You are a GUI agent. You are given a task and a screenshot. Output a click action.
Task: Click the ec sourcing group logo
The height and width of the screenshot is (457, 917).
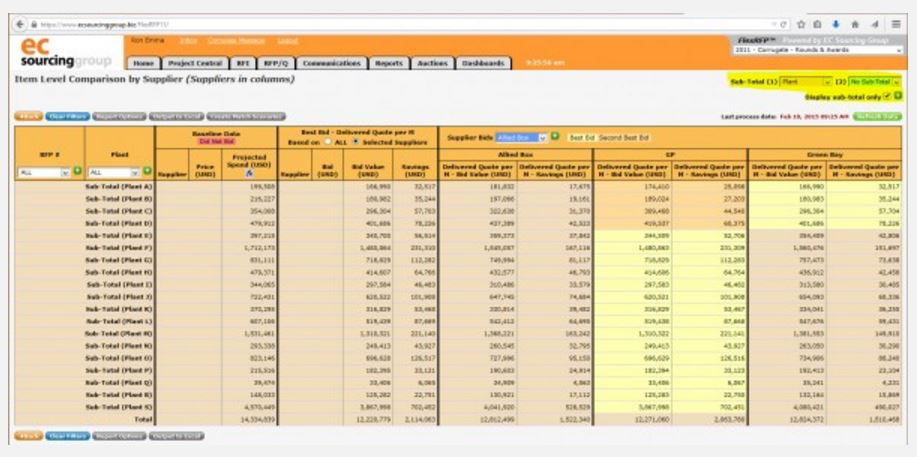[66, 53]
